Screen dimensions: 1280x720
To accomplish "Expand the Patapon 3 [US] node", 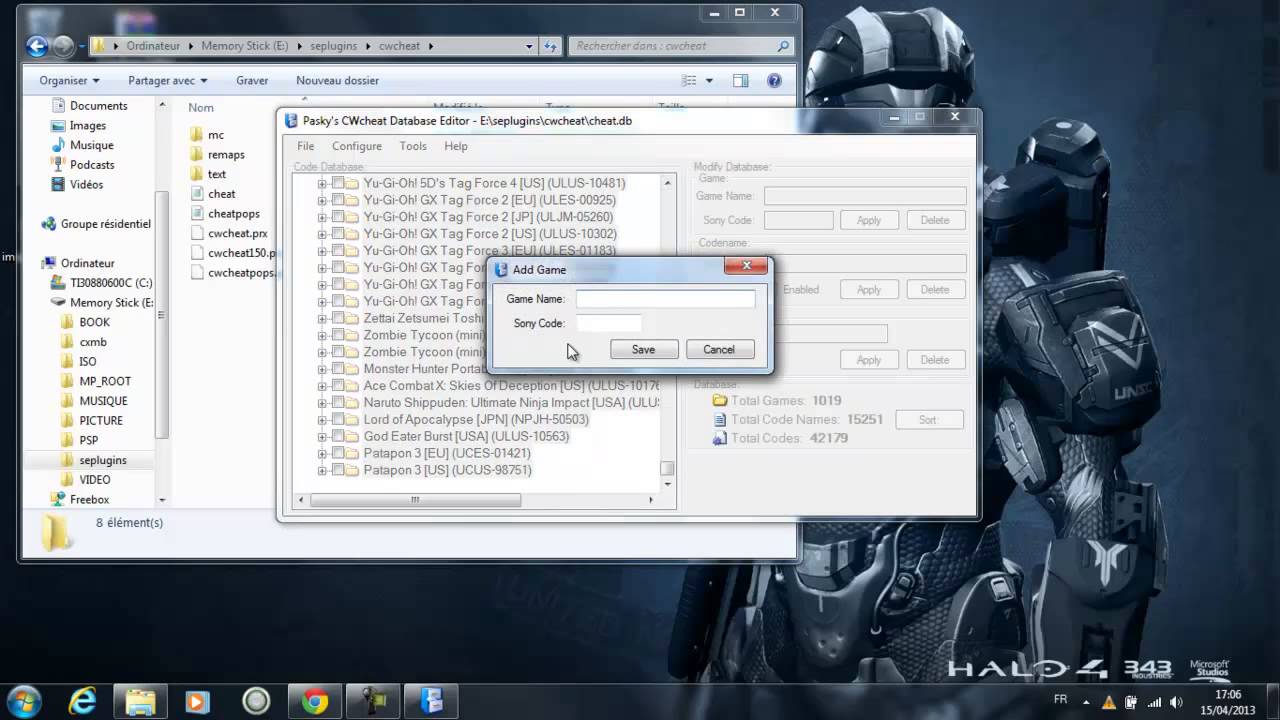I will tap(322, 471).
